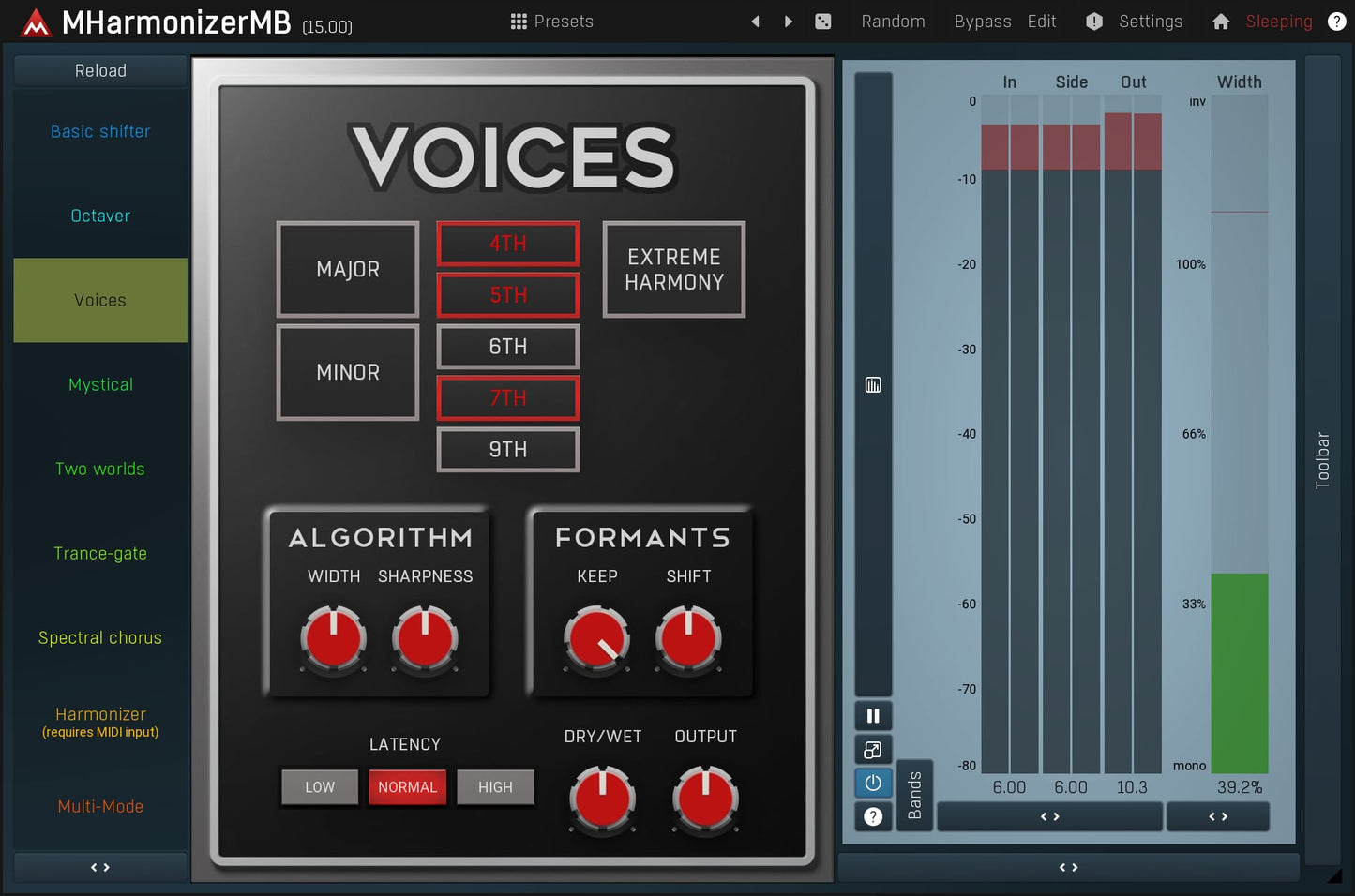Click the chevrons on the bottom status bar

click(x=1068, y=868)
